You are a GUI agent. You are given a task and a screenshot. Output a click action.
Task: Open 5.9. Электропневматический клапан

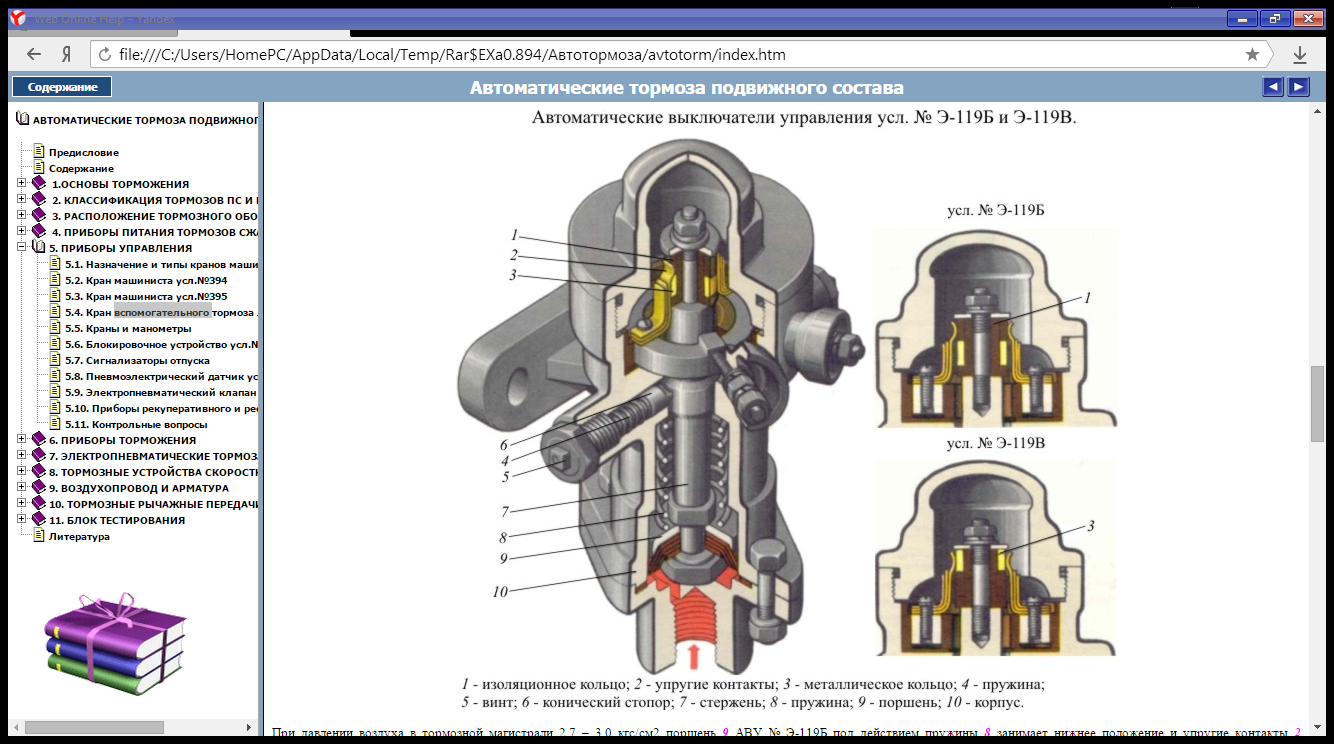point(162,393)
